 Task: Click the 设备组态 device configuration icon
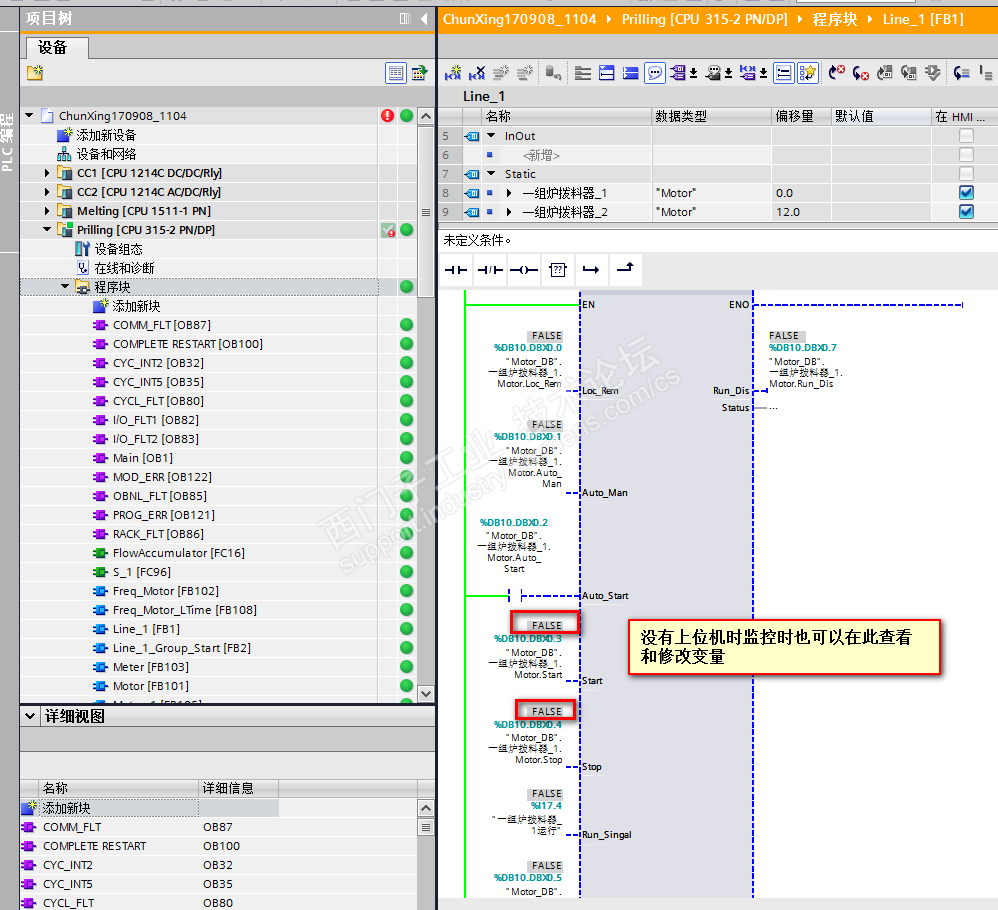click(x=82, y=249)
